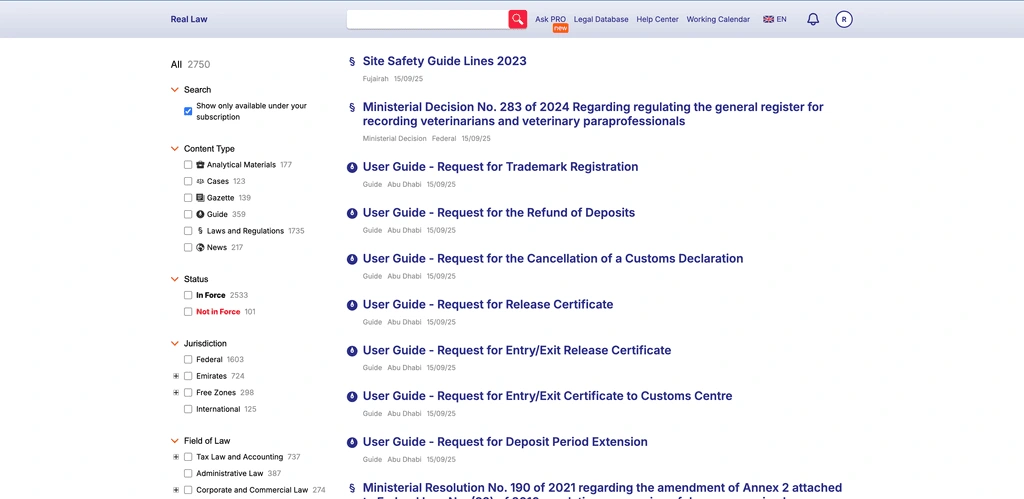Click the Cases scales icon

(200, 181)
